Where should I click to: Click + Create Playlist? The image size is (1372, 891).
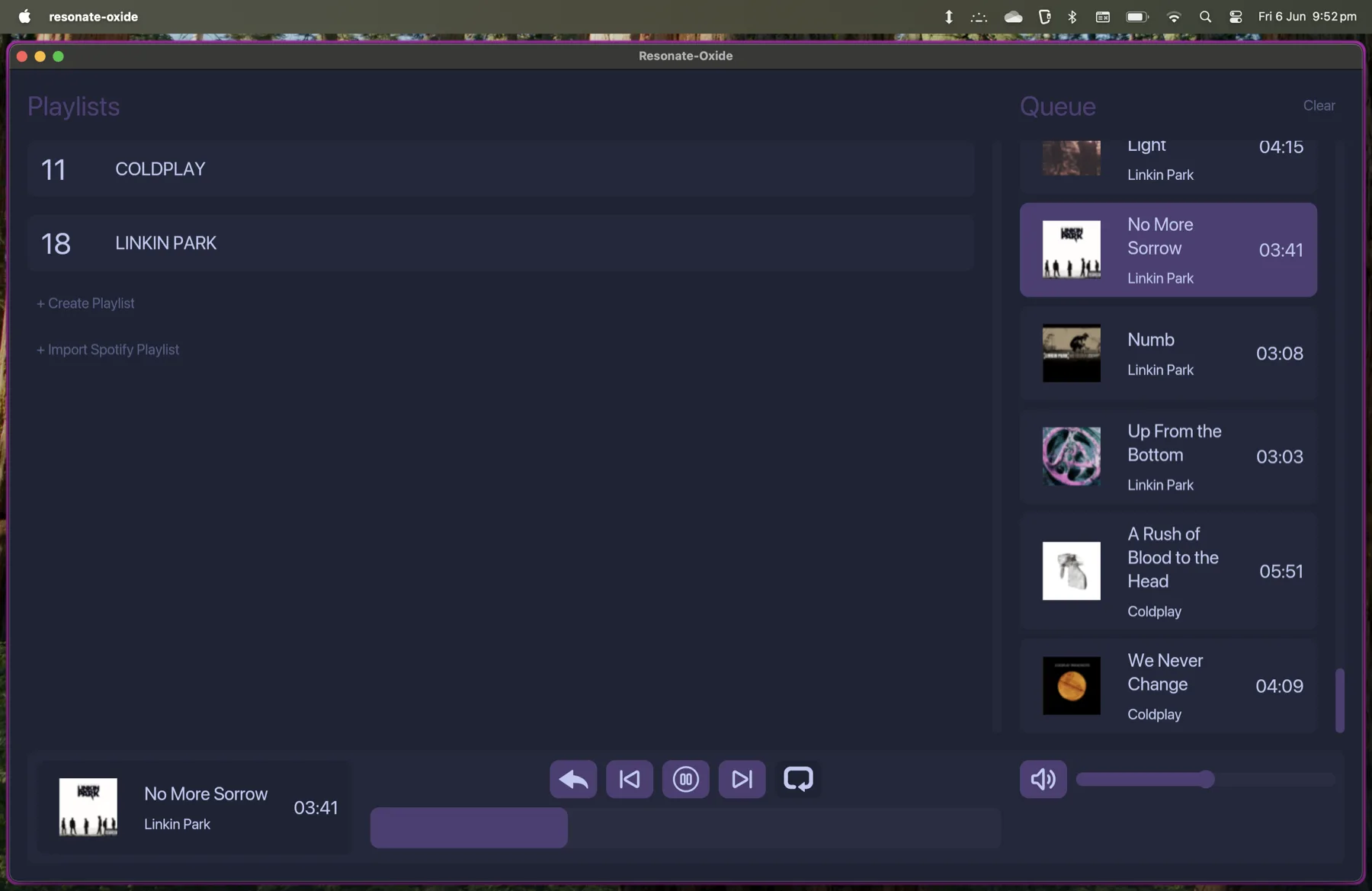pyautogui.click(x=85, y=303)
